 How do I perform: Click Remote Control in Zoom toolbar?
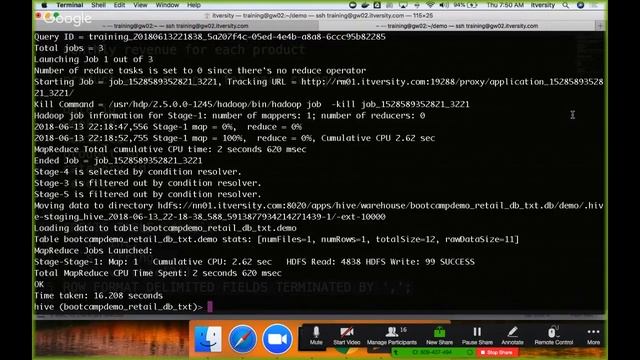pos(553,336)
